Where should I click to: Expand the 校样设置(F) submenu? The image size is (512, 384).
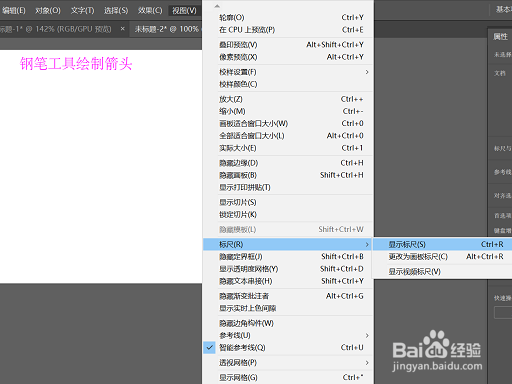(x=288, y=72)
